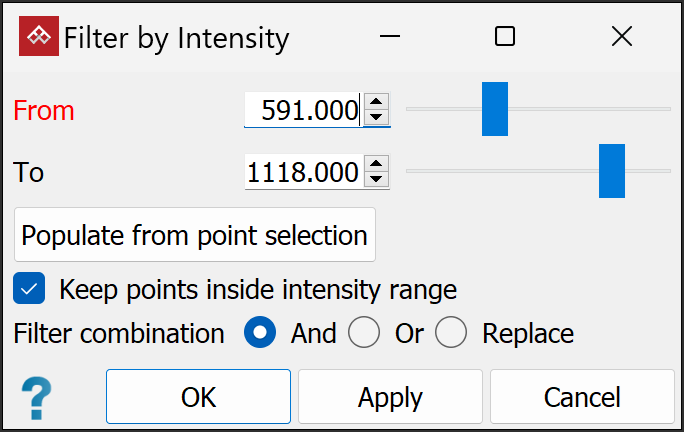684x432 pixels.
Task: Cancel the intensity filter dialog
Action: pos(582,397)
